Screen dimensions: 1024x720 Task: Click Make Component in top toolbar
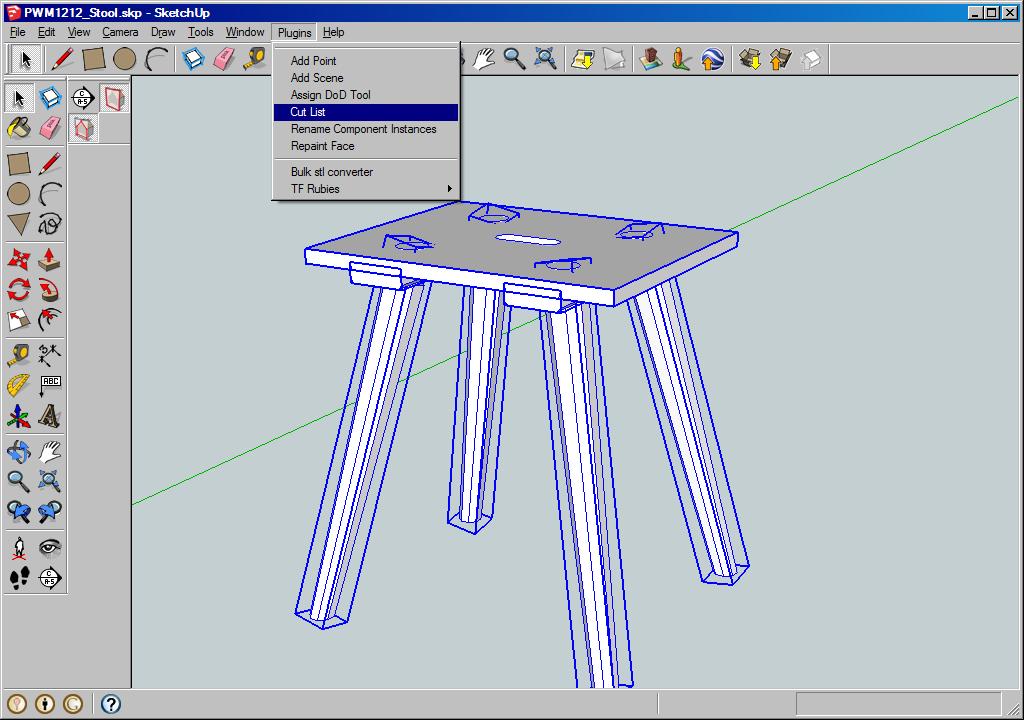pos(193,59)
